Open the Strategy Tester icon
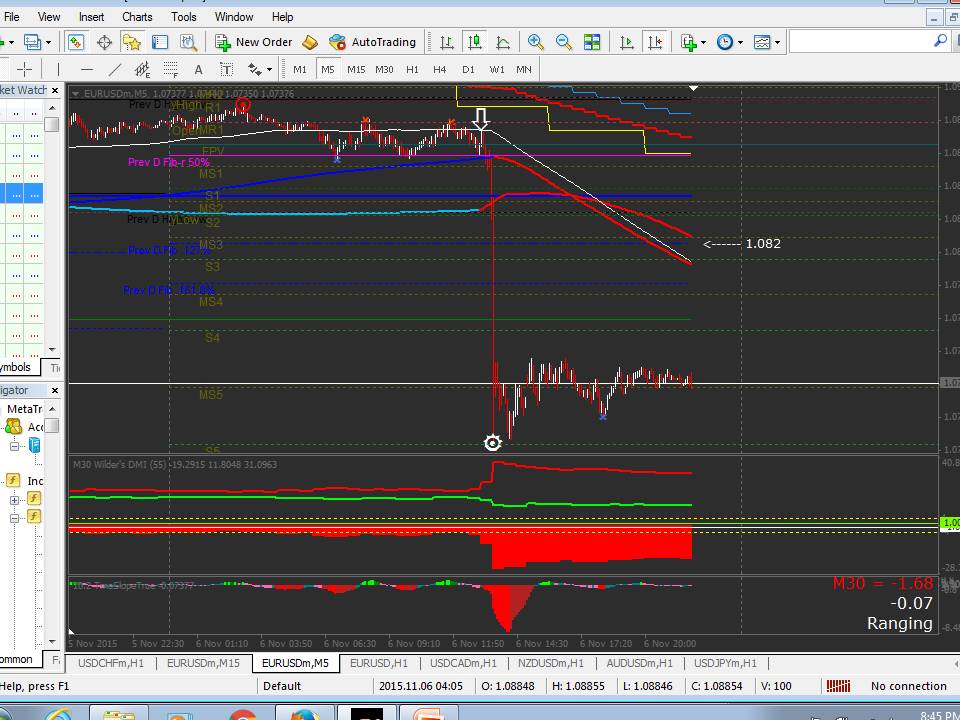The width and height of the screenshot is (960, 720). pos(188,42)
